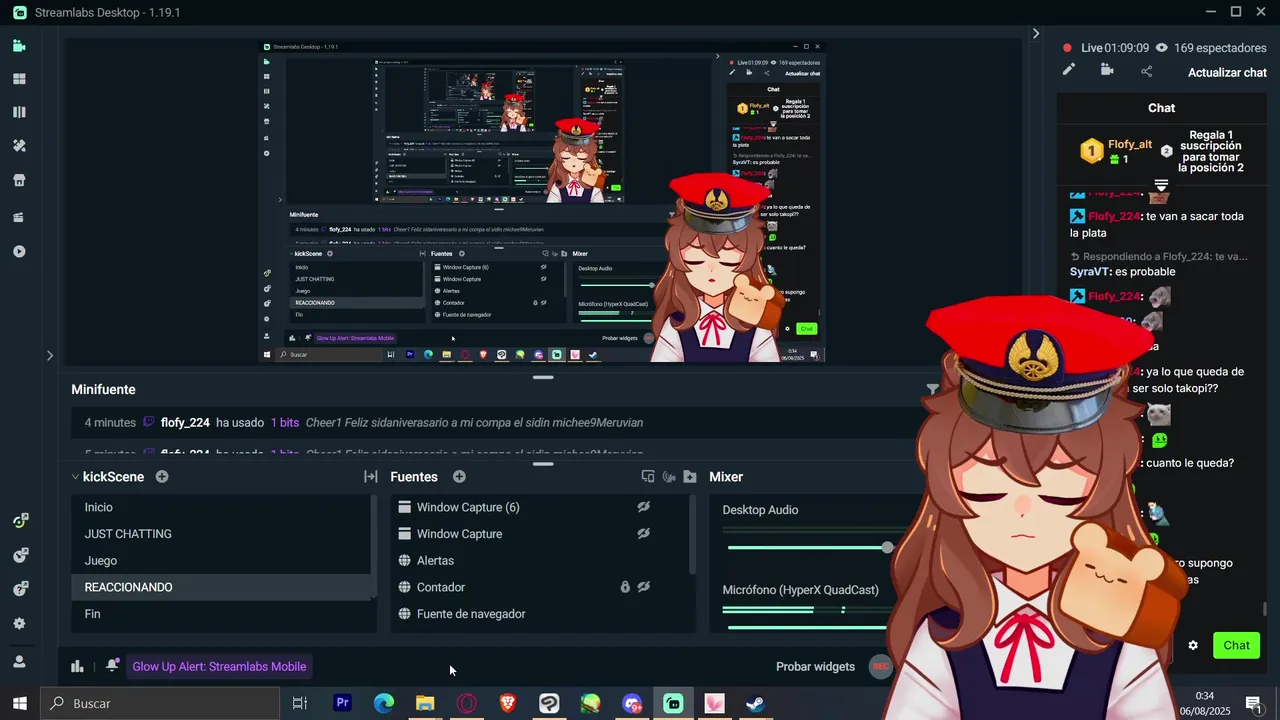Select the REACCIONANDO scene

tap(221, 587)
